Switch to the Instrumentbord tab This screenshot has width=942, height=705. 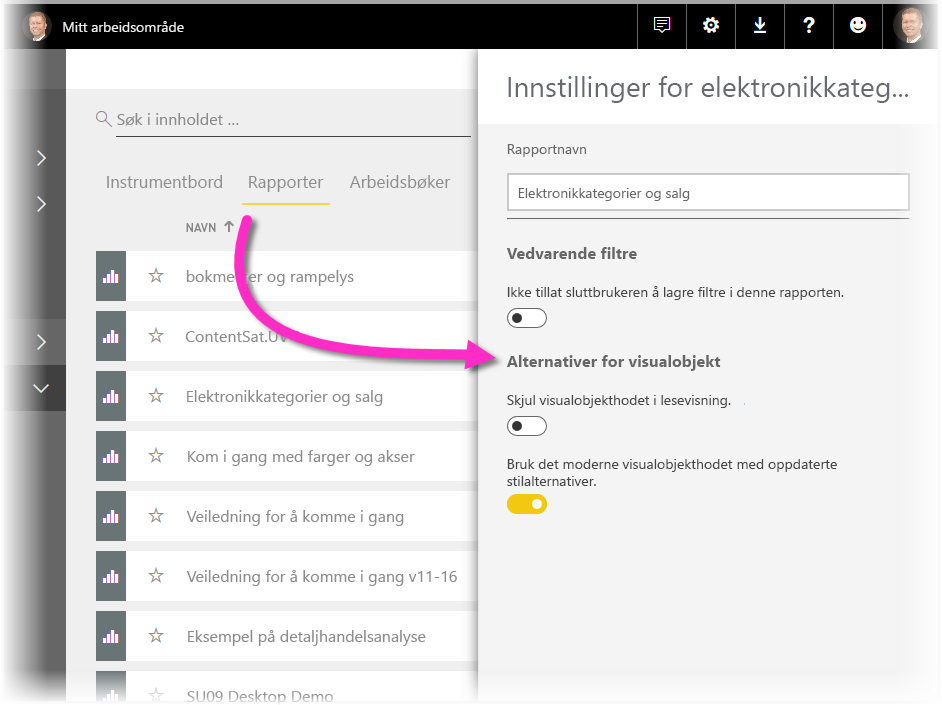click(x=164, y=182)
